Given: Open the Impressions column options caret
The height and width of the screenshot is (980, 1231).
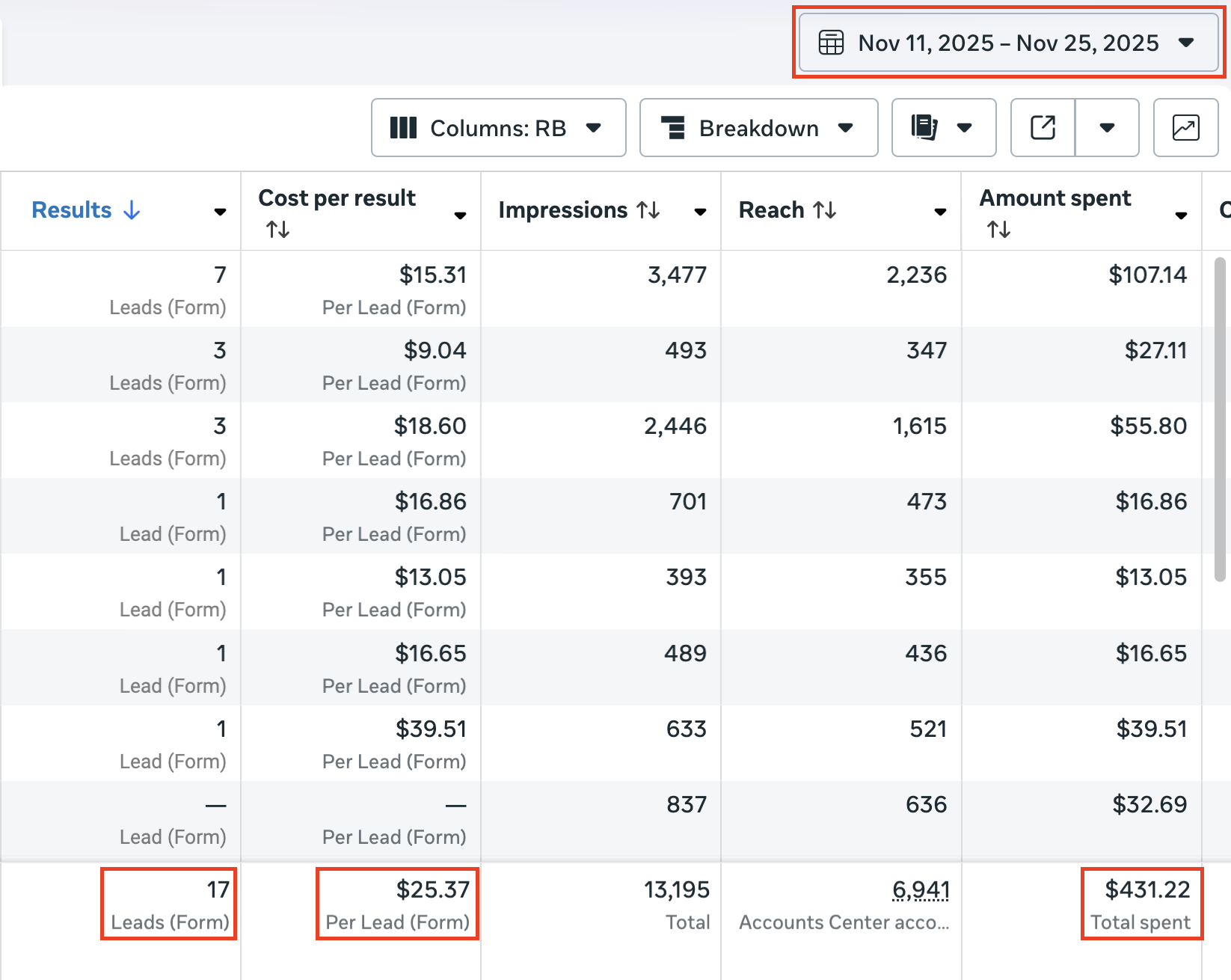Looking at the screenshot, I should point(700,212).
